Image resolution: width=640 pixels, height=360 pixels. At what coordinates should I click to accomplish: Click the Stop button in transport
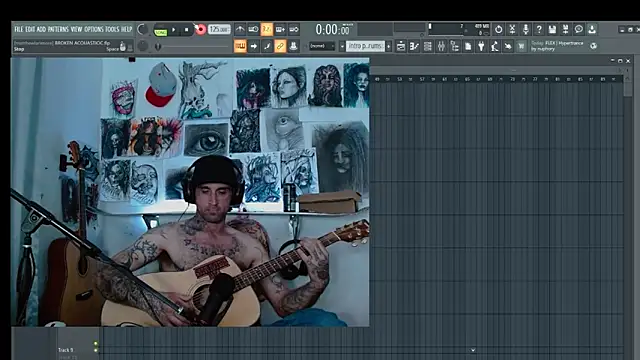[x=187, y=30]
